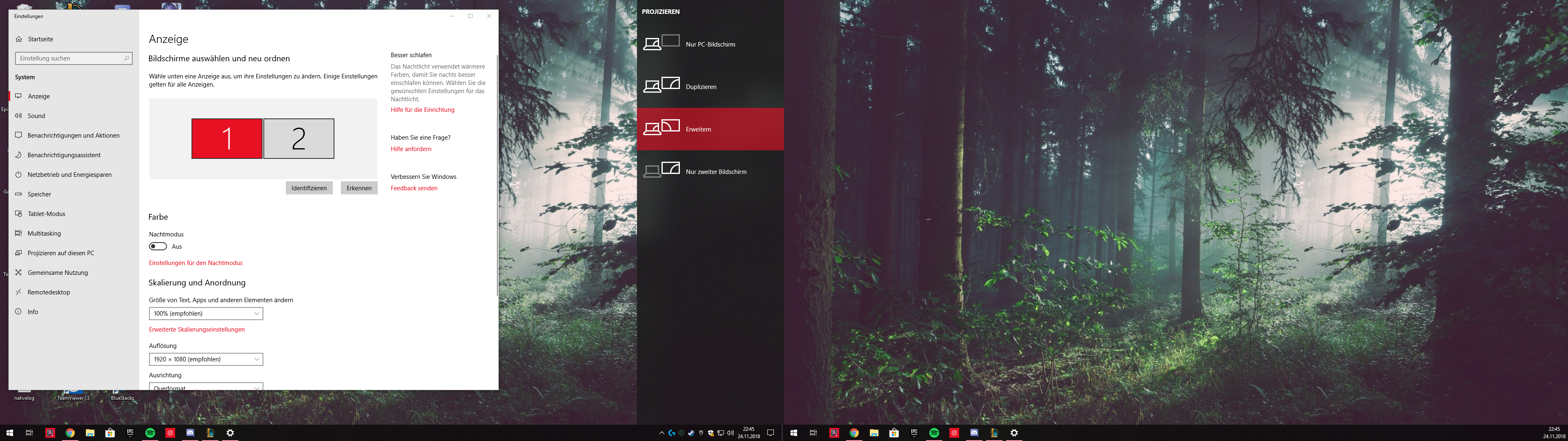Viewport: 1568px width, 441px height.
Task: Go to Projizieren auf diesen PC
Action: point(60,253)
